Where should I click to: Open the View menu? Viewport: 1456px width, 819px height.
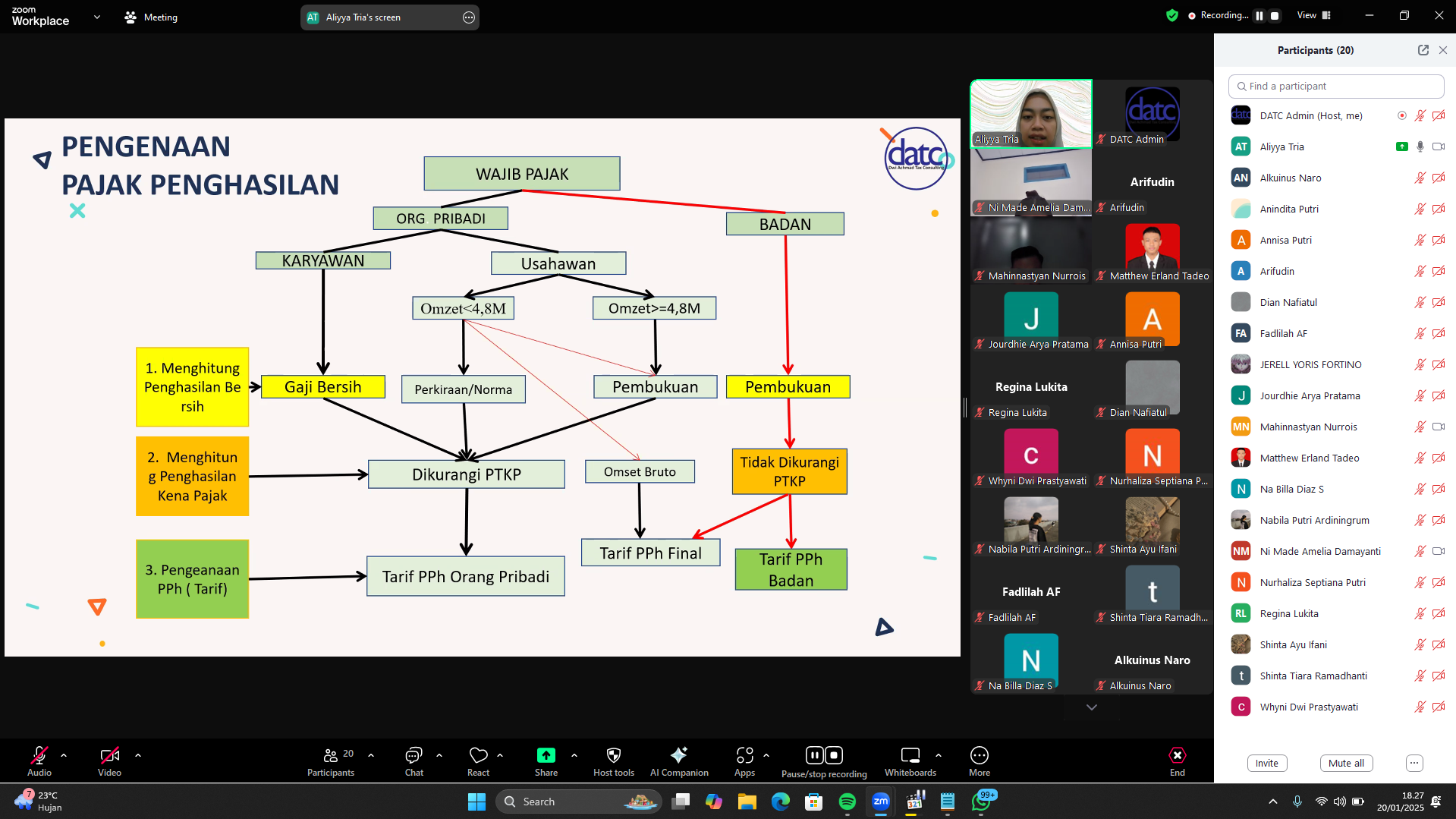pos(1313,15)
